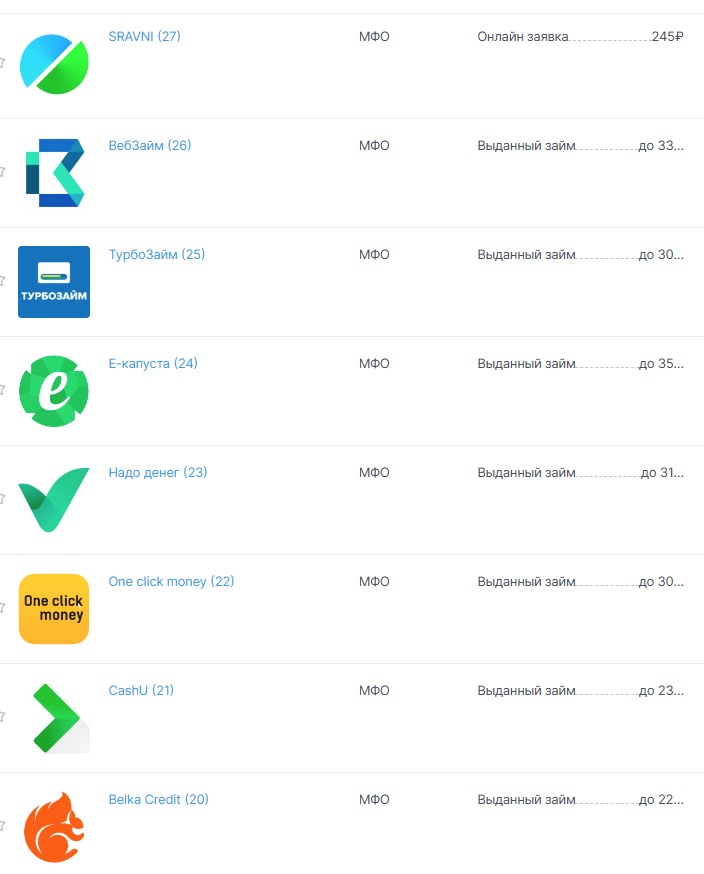Favorite the SRAVNI offer with star
The width and height of the screenshot is (704, 874).
click(2, 62)
